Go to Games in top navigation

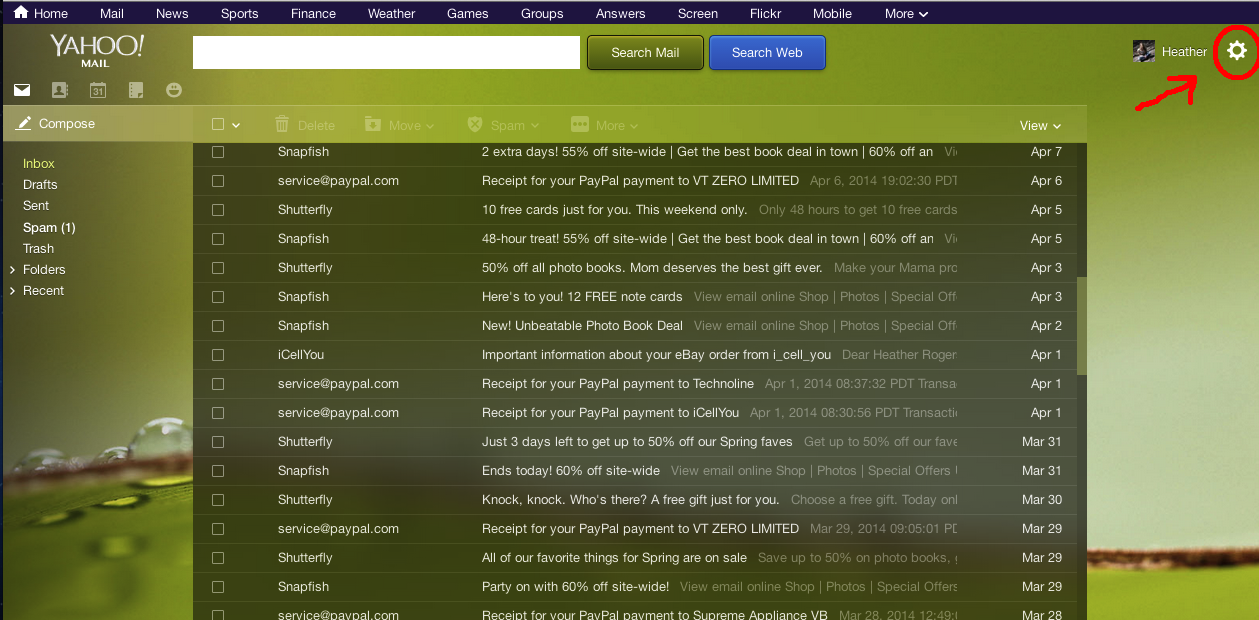click(468, 13)
